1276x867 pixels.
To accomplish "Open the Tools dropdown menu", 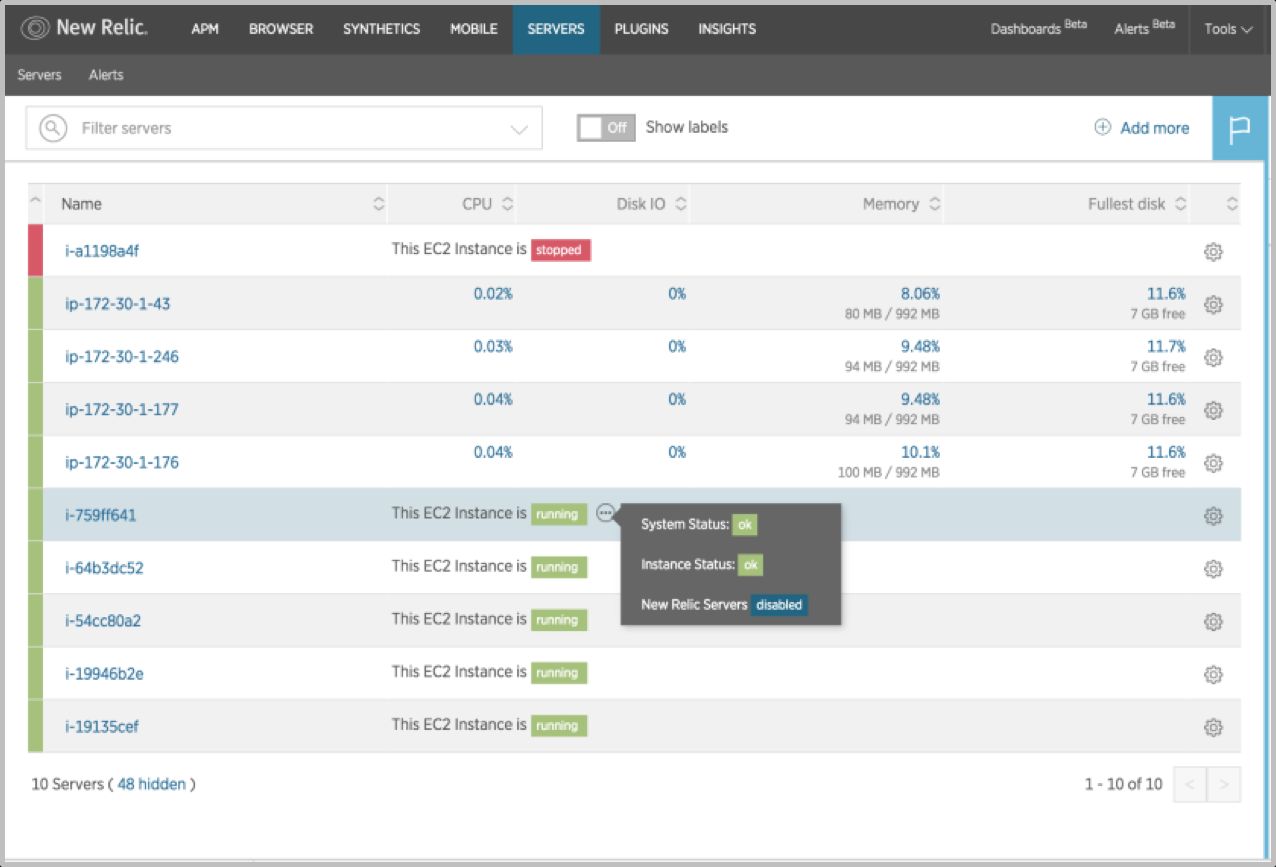I will 1228,28.
